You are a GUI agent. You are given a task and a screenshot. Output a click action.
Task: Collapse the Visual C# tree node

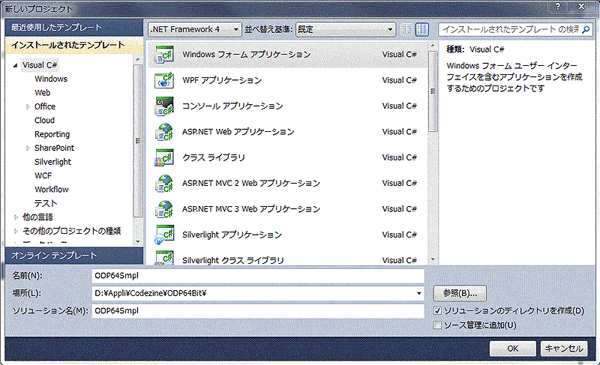coord(15,65)
